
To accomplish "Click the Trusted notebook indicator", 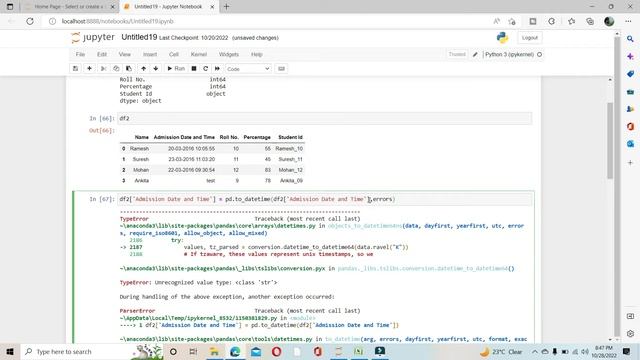I will 457,54.
